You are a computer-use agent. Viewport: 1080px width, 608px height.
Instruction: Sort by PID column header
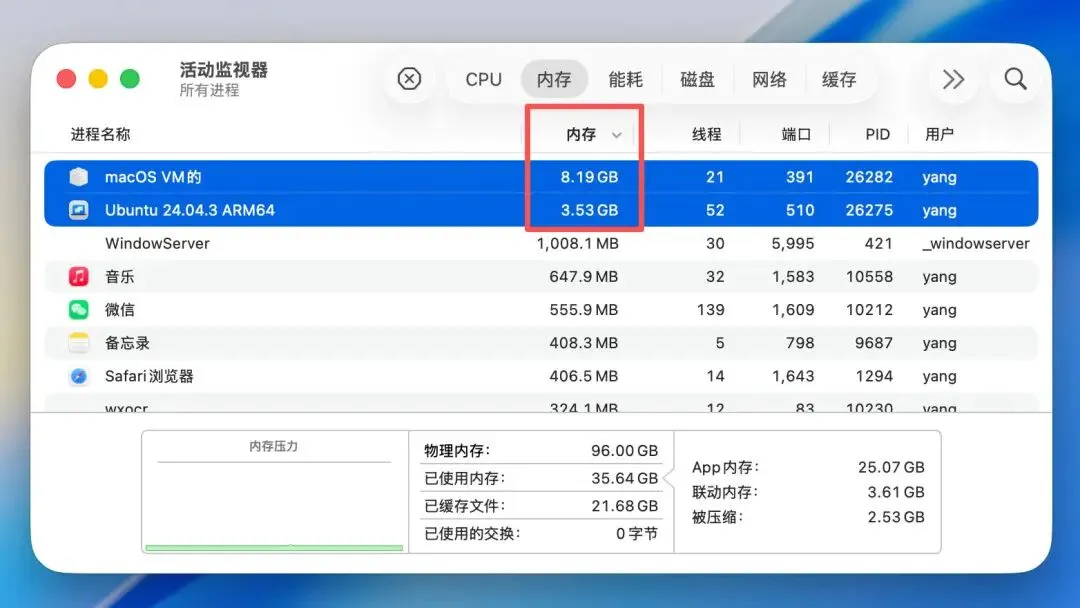[878, 134]
